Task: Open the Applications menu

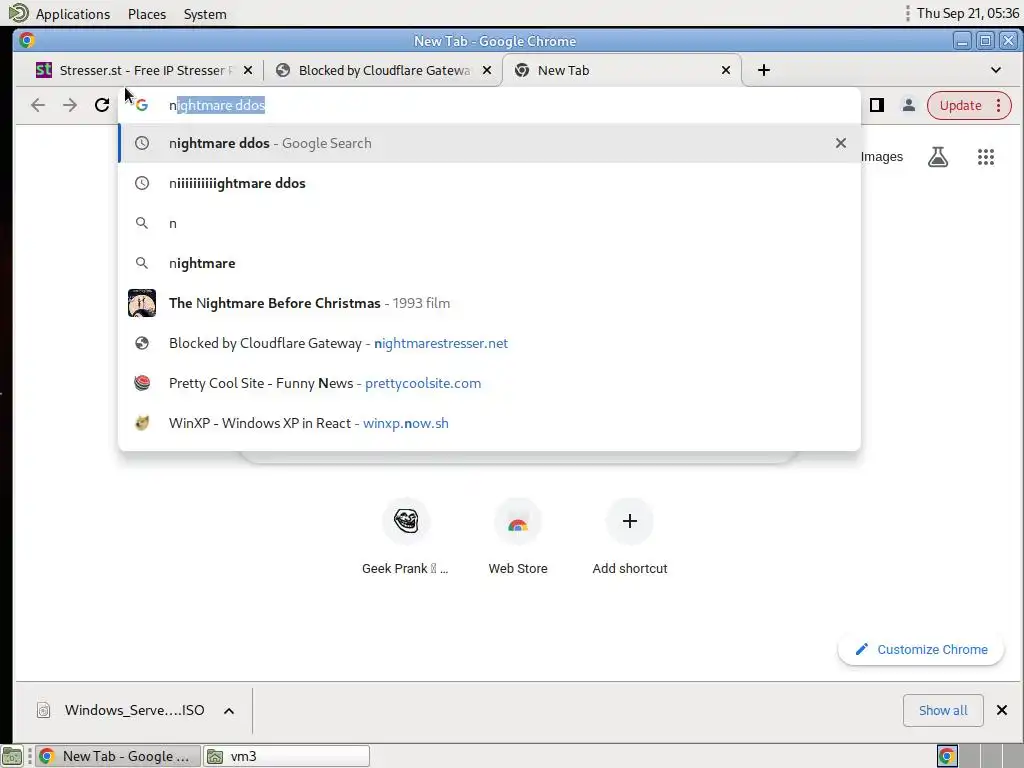Action: (x=72, y=14)
